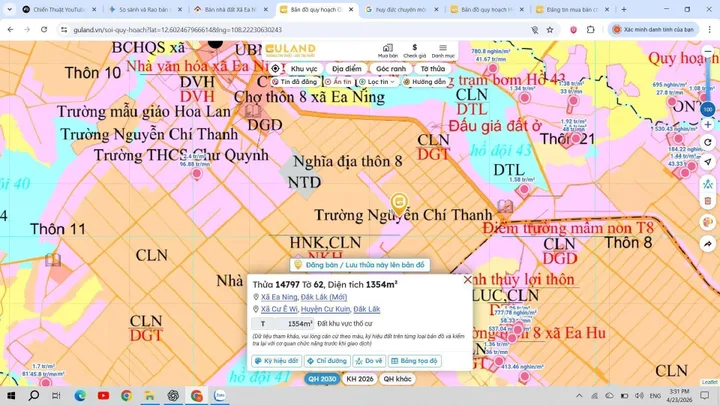
Task: Open the Mua bán house icon
Action: (388, 51)
